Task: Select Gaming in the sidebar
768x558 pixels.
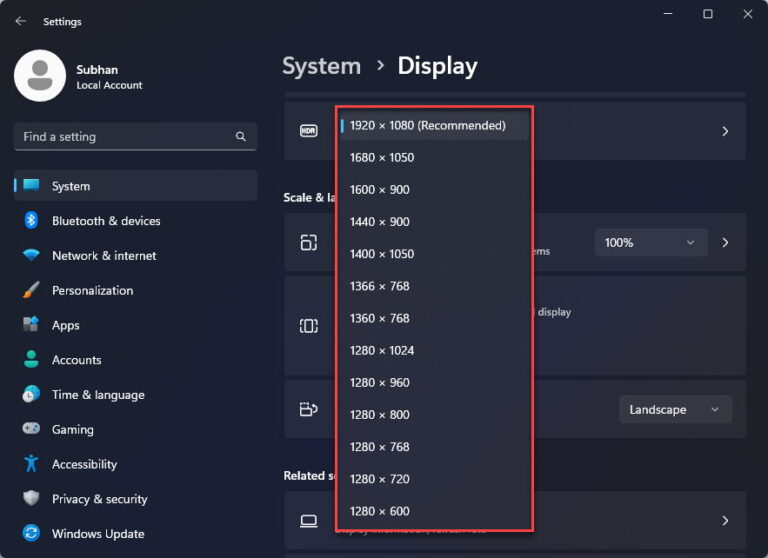Action: point(72,430)
